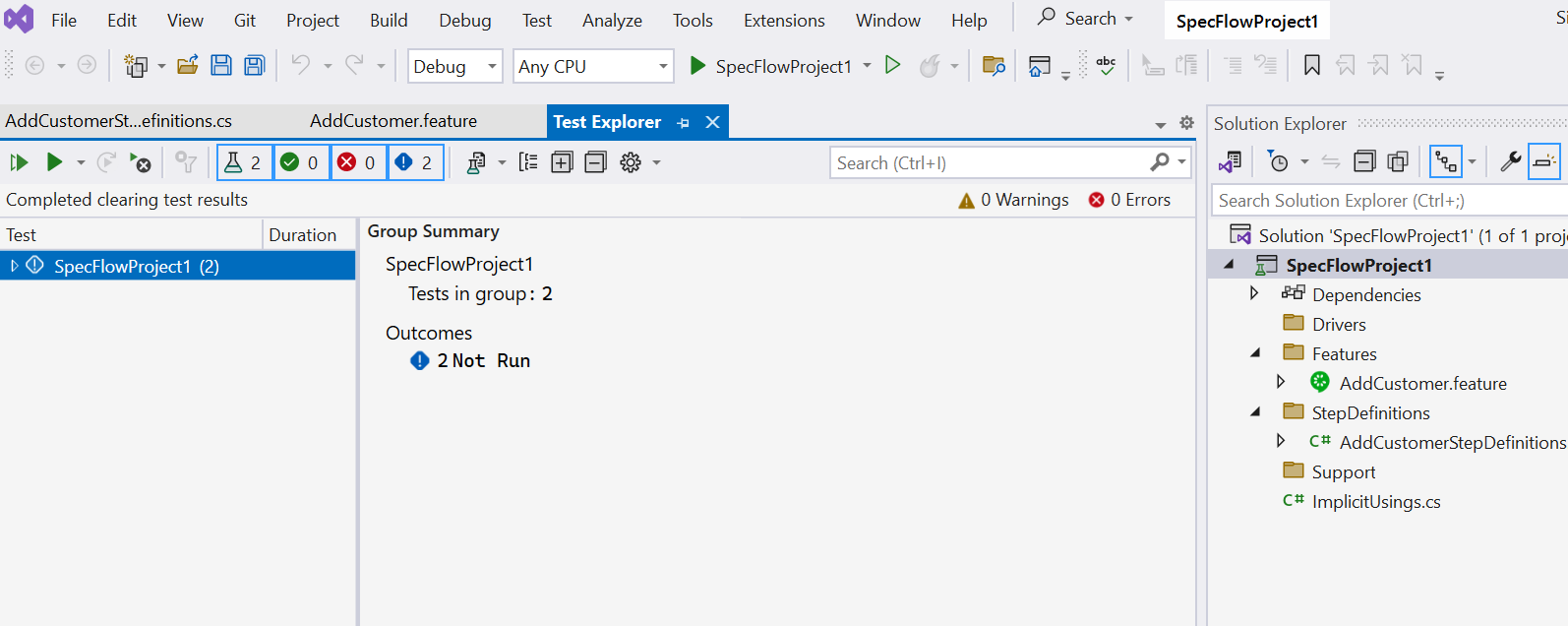Click the Hot Reload flame icon

click(930, 66)
